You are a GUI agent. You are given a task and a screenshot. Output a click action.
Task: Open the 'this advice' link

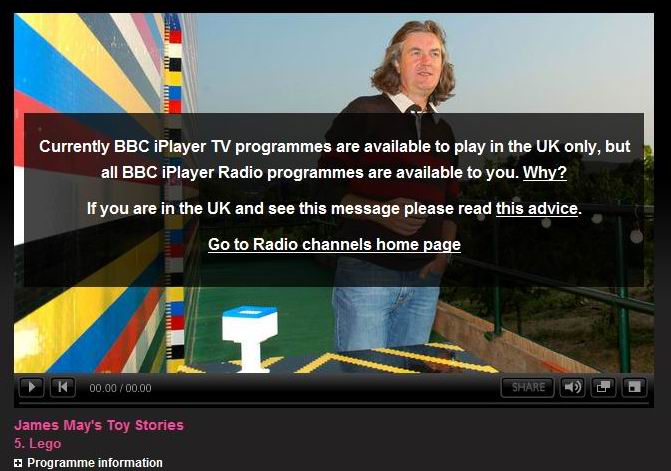[537, 208]
